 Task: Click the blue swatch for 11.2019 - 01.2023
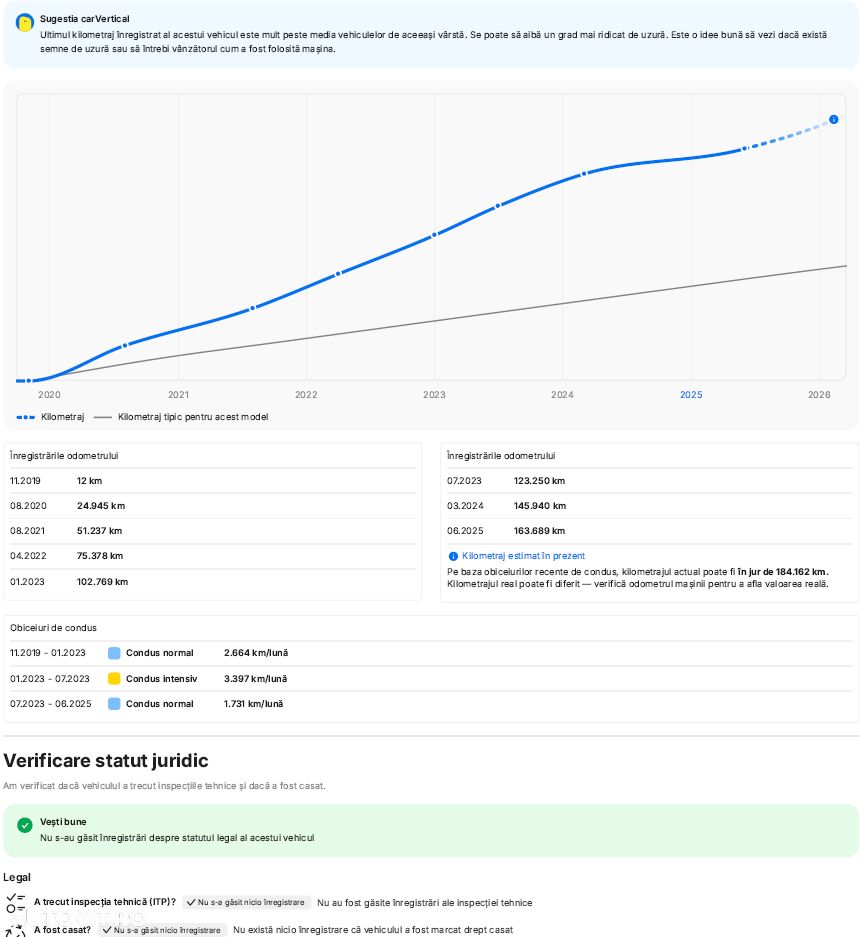(114, 653)
